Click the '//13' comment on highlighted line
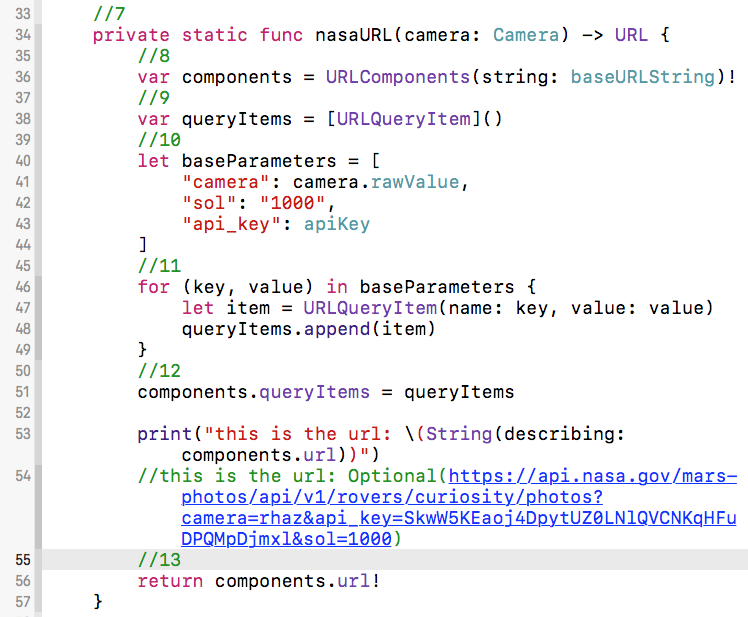This screenshot has width=748, height=617. point(159,560)
